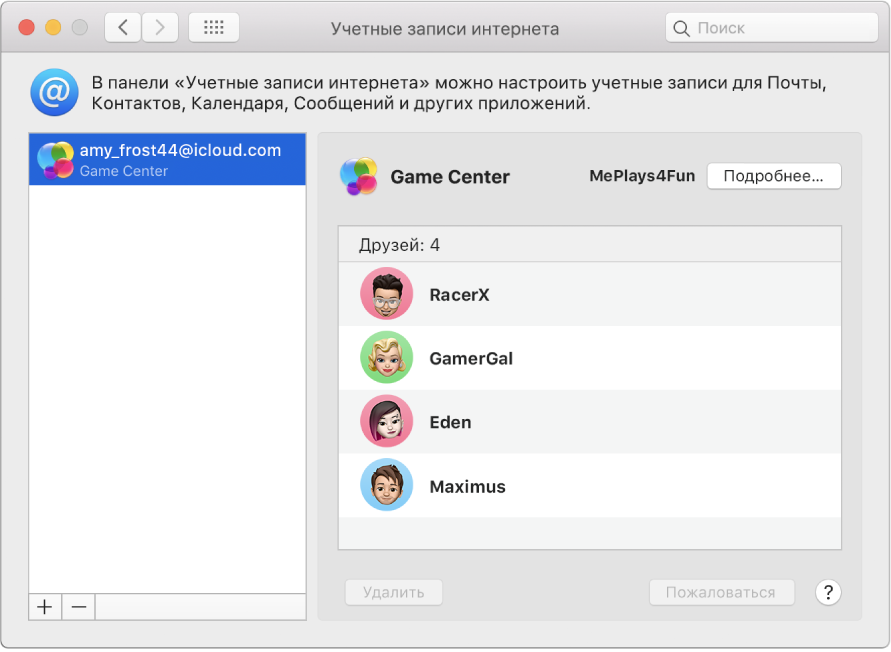Select friend GamerGal in the list

(x=589, y=358)
